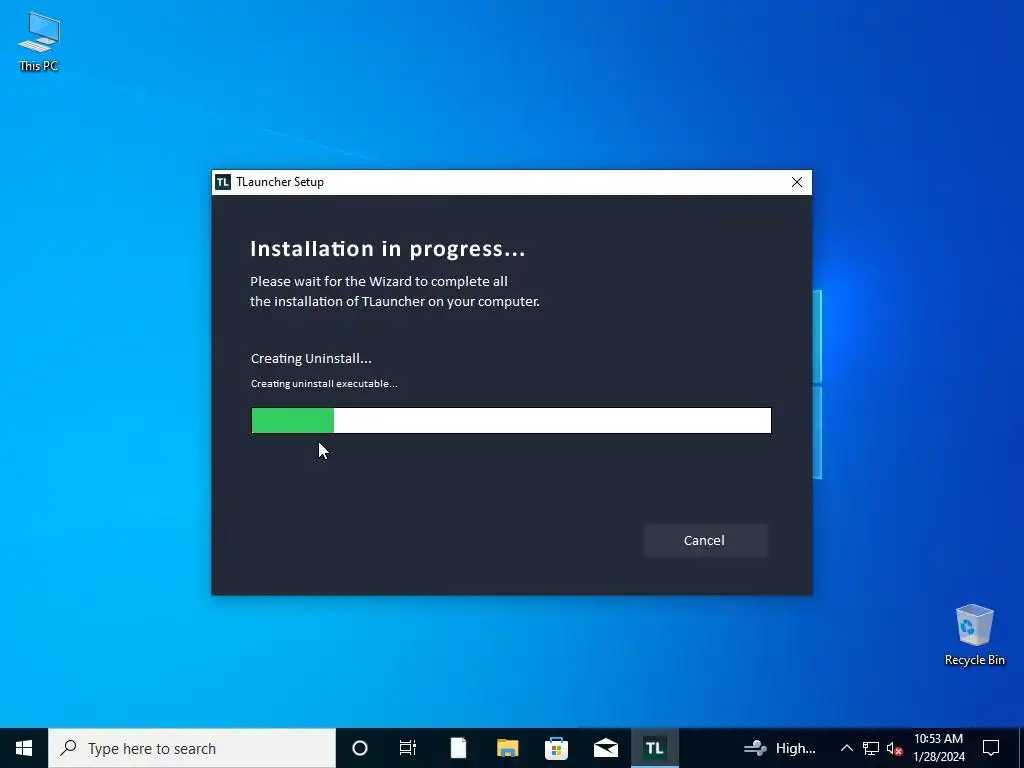Click the 'Installation in progress...' heading

388,249
